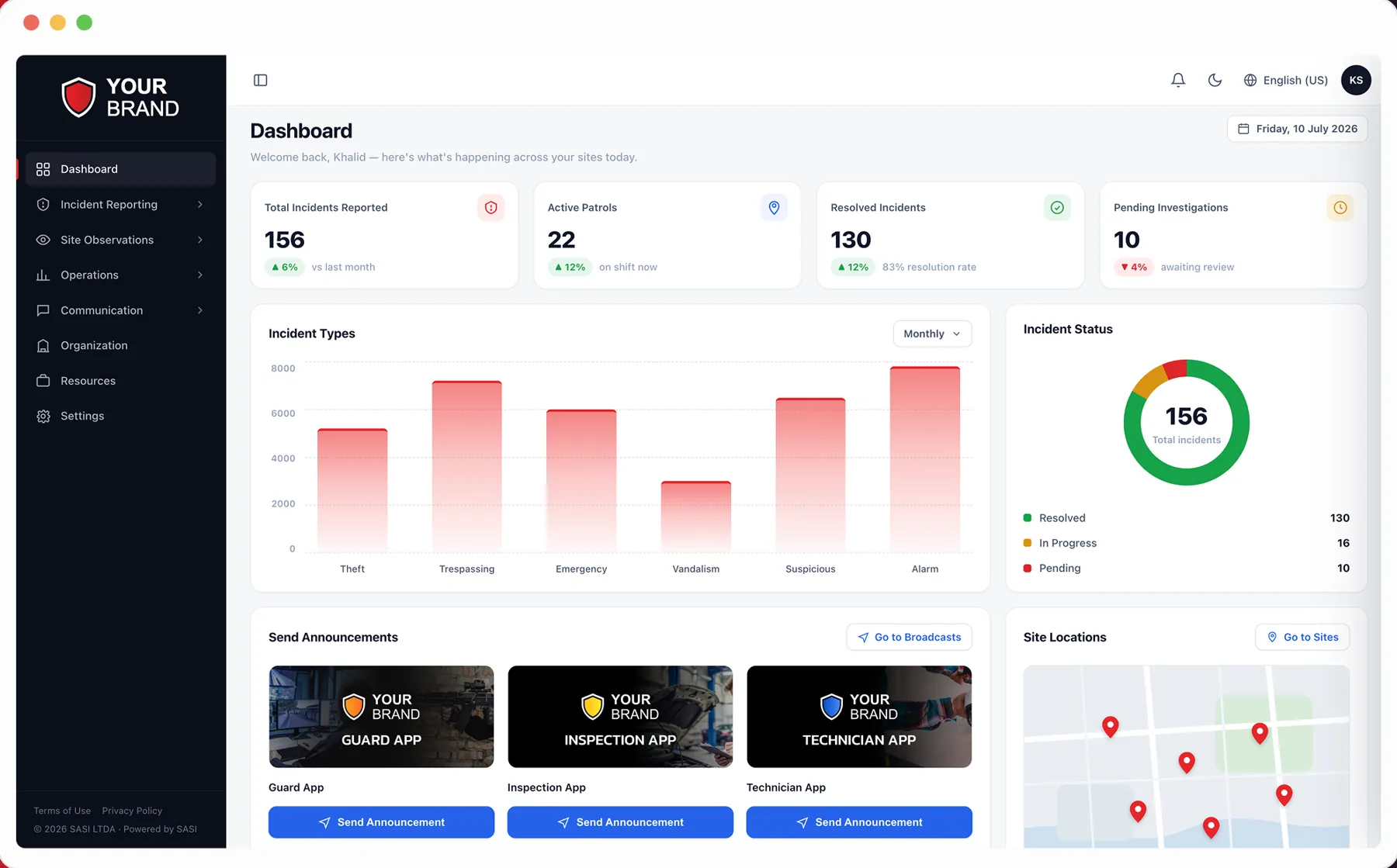1397x868 pixels.
Task: Open the KS user avatar menu
Action: coord(1356,80)
